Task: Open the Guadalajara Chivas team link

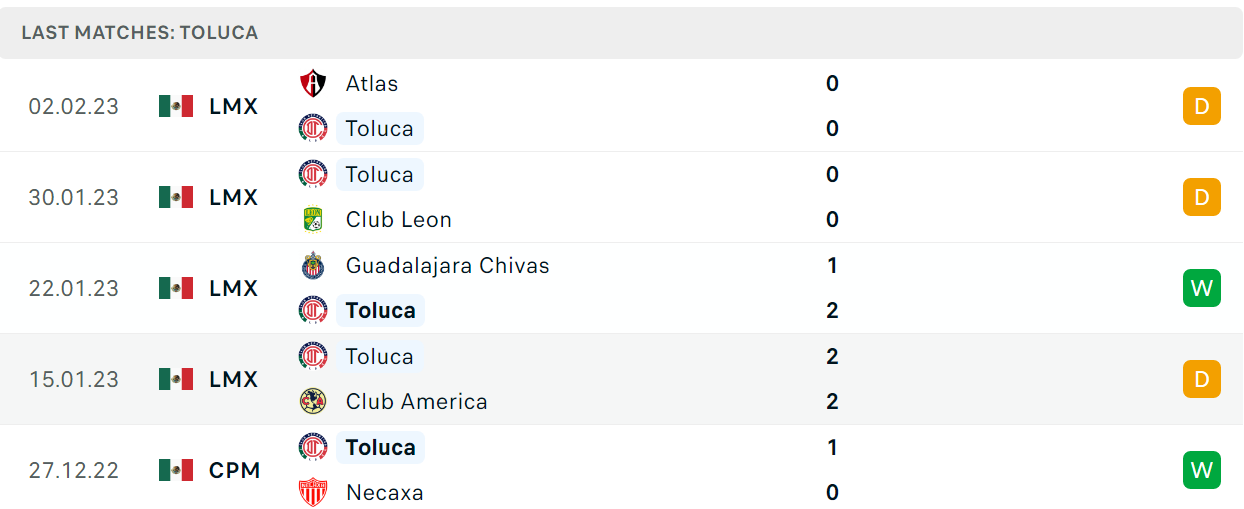Action: (447, 265)
